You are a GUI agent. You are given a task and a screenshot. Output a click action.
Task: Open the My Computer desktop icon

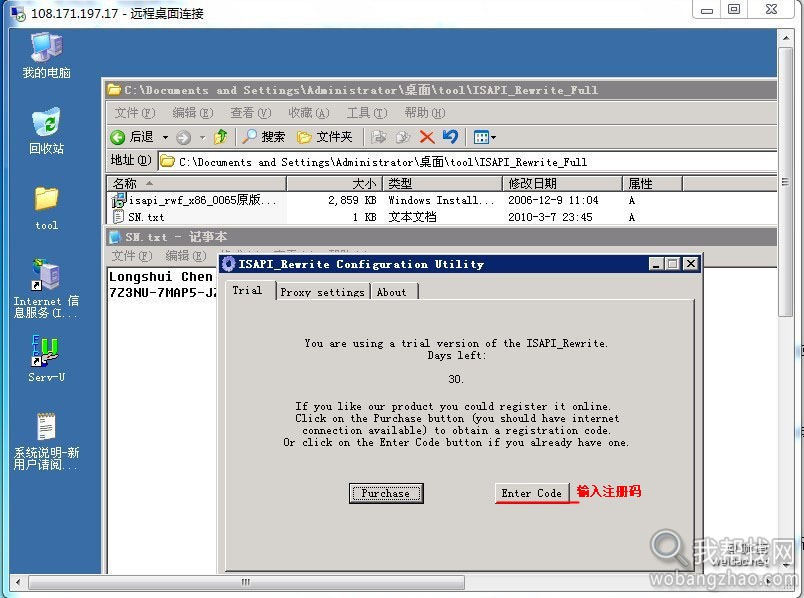(x=46, y=55)
